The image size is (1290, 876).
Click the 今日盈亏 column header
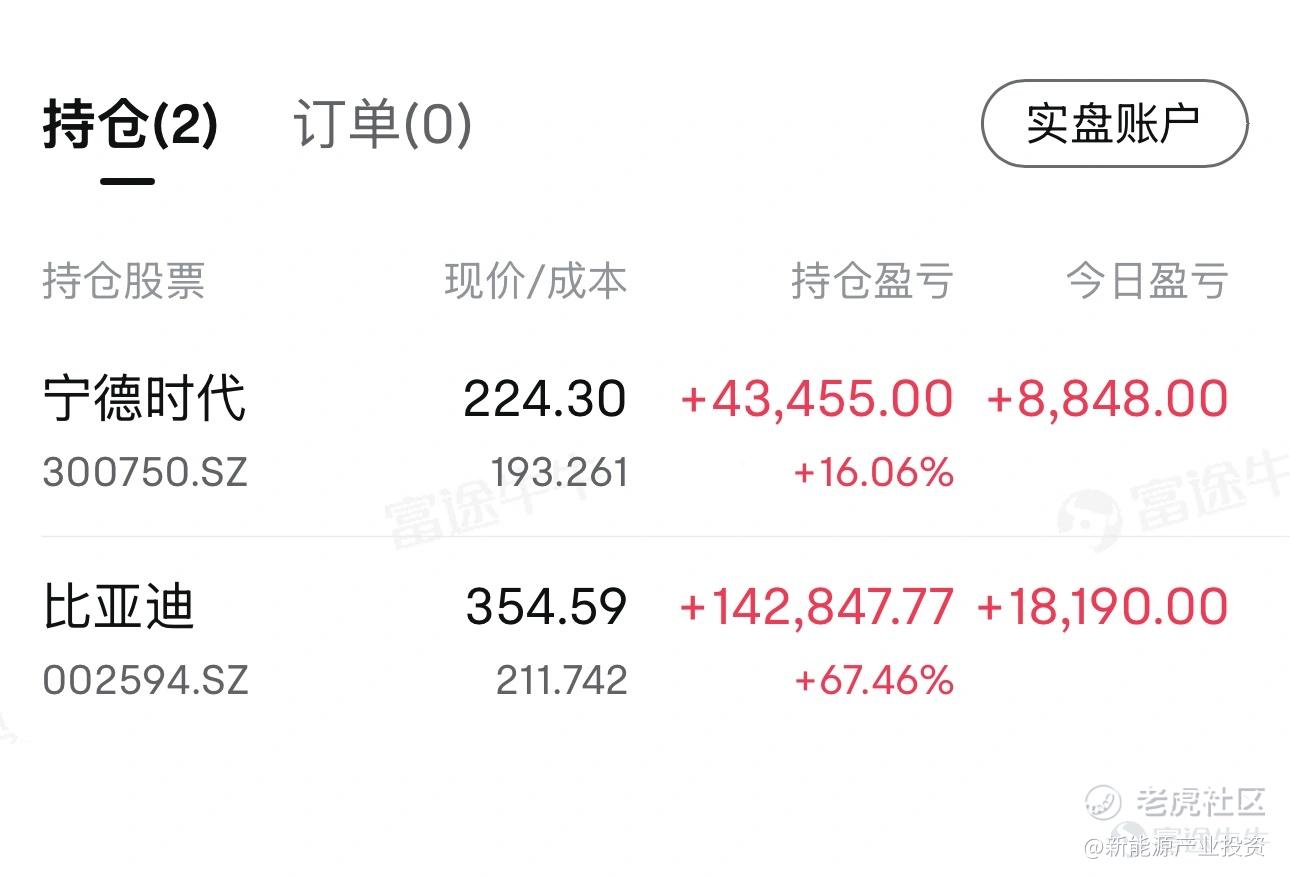coord(1147,281)
